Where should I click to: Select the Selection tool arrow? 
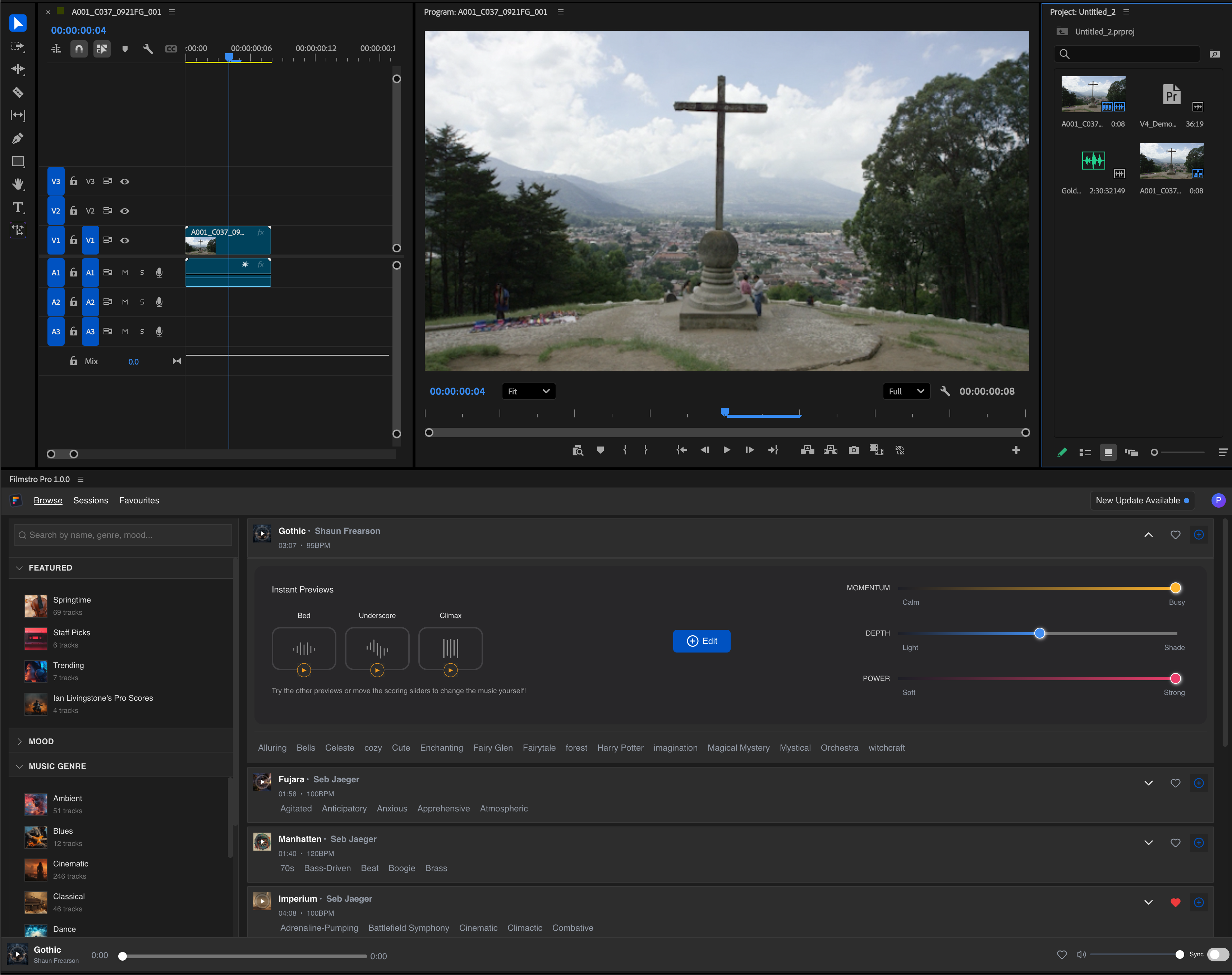pyautogui.click(x=18, y=23)
